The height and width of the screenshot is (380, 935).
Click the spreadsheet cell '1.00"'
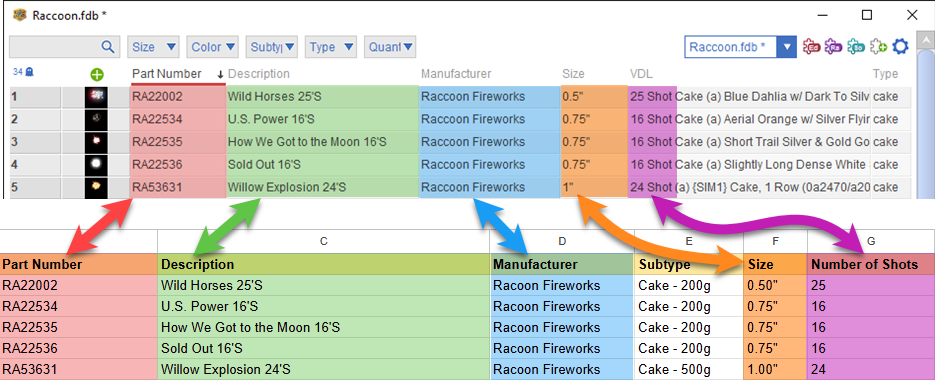pos(775,369)
